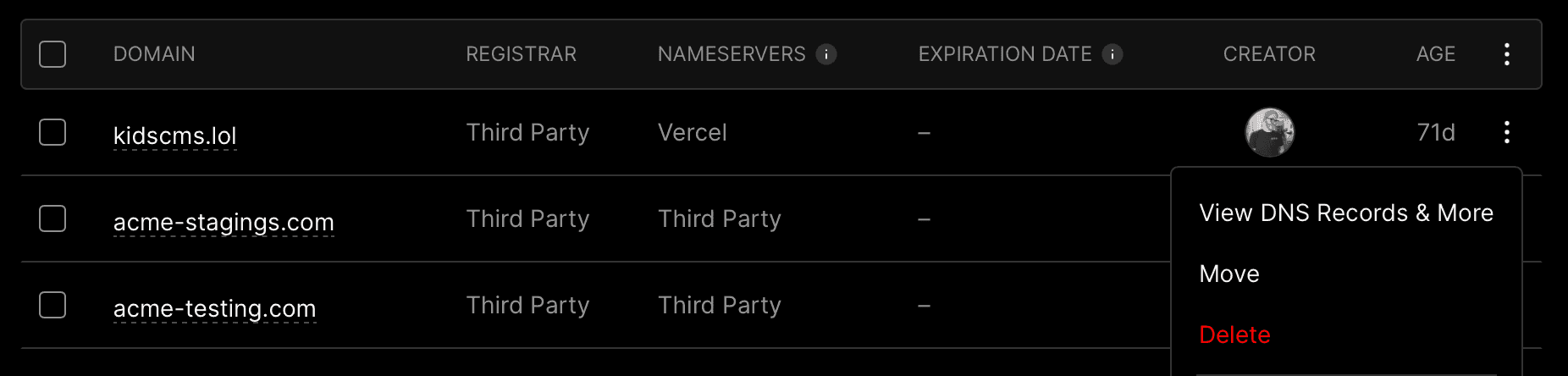Screen dimensions: 1568x376
Task: Choose Delete in the domain menu
Action: pos(1234,335)
